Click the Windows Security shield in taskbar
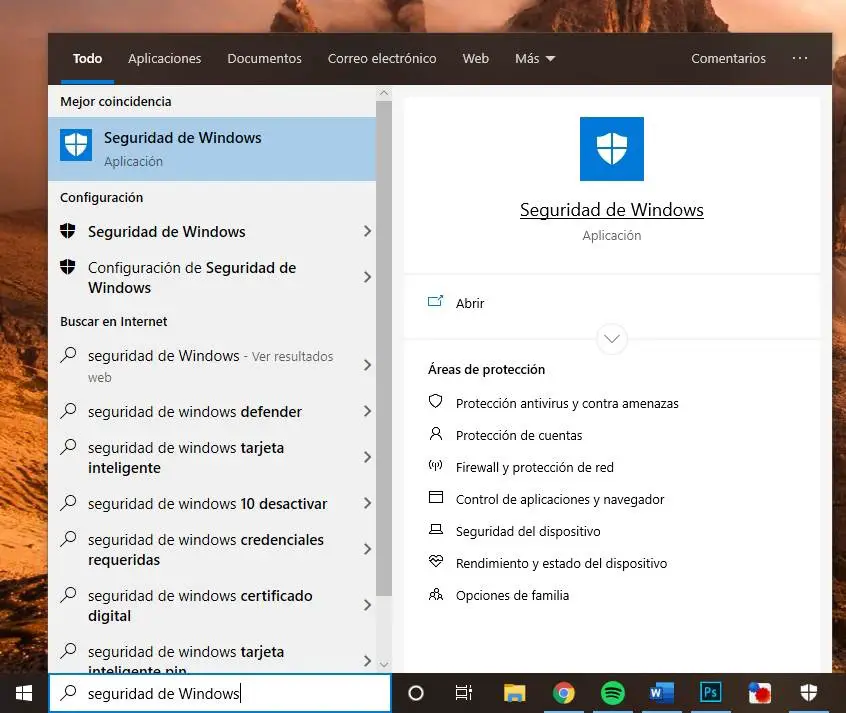The height and width of the screenshot is (713, 846). (808, 692)
